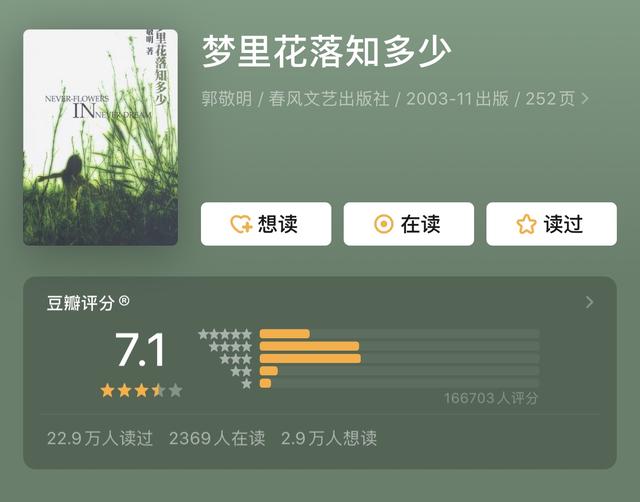Mark book as 想读
The height and width of the screenshot is (502, 640).
(266, 224)
